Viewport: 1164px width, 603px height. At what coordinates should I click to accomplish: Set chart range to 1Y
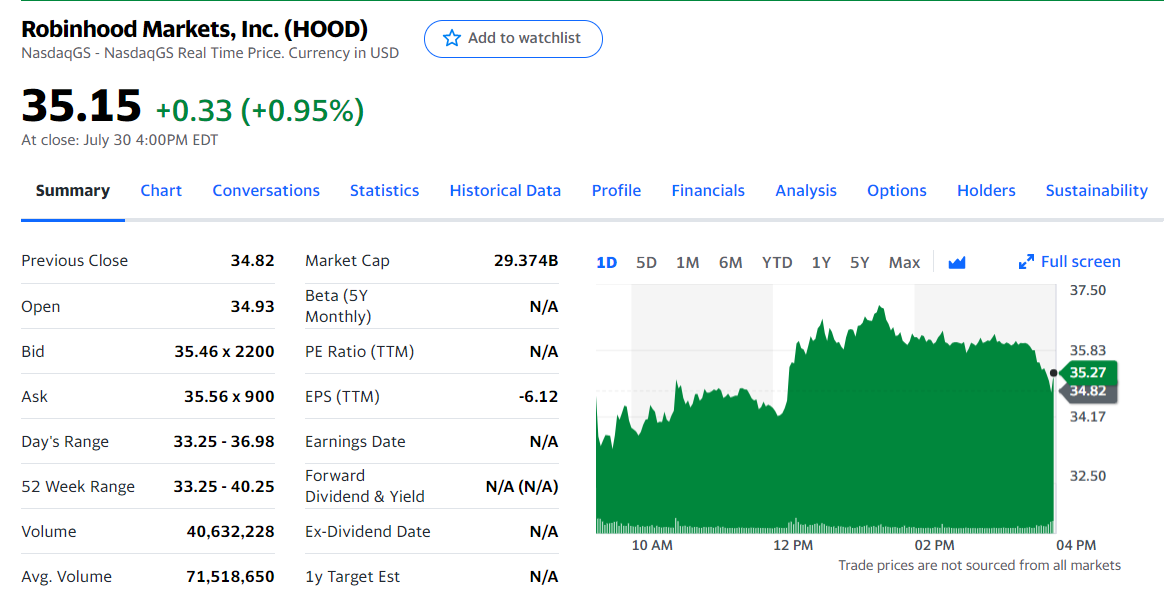(821, 262)
